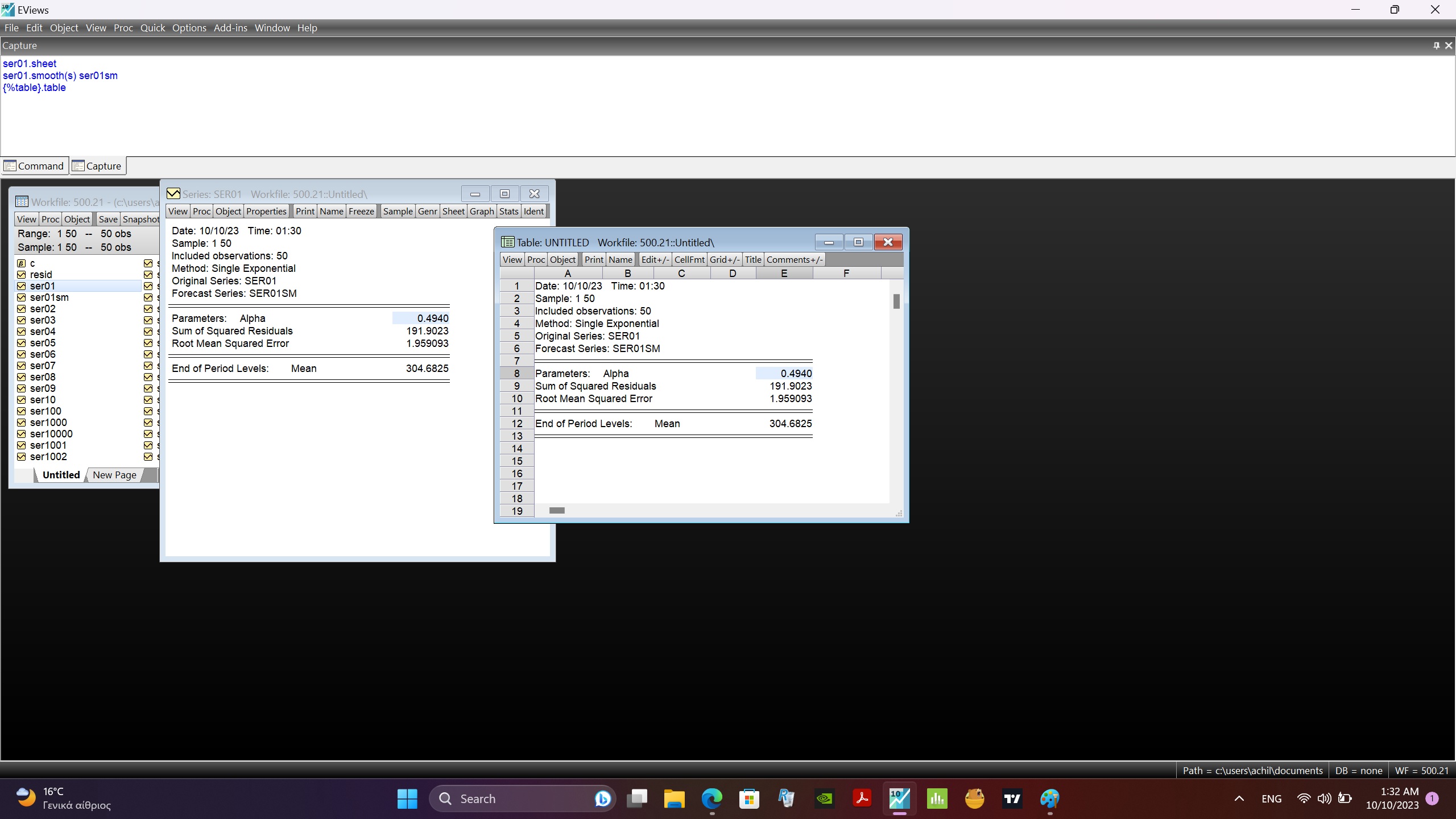Viewport: 1456px width, 819px height.
Task: Click the Wi-Fi icon in system tray
Action: tap(1303, 799)
